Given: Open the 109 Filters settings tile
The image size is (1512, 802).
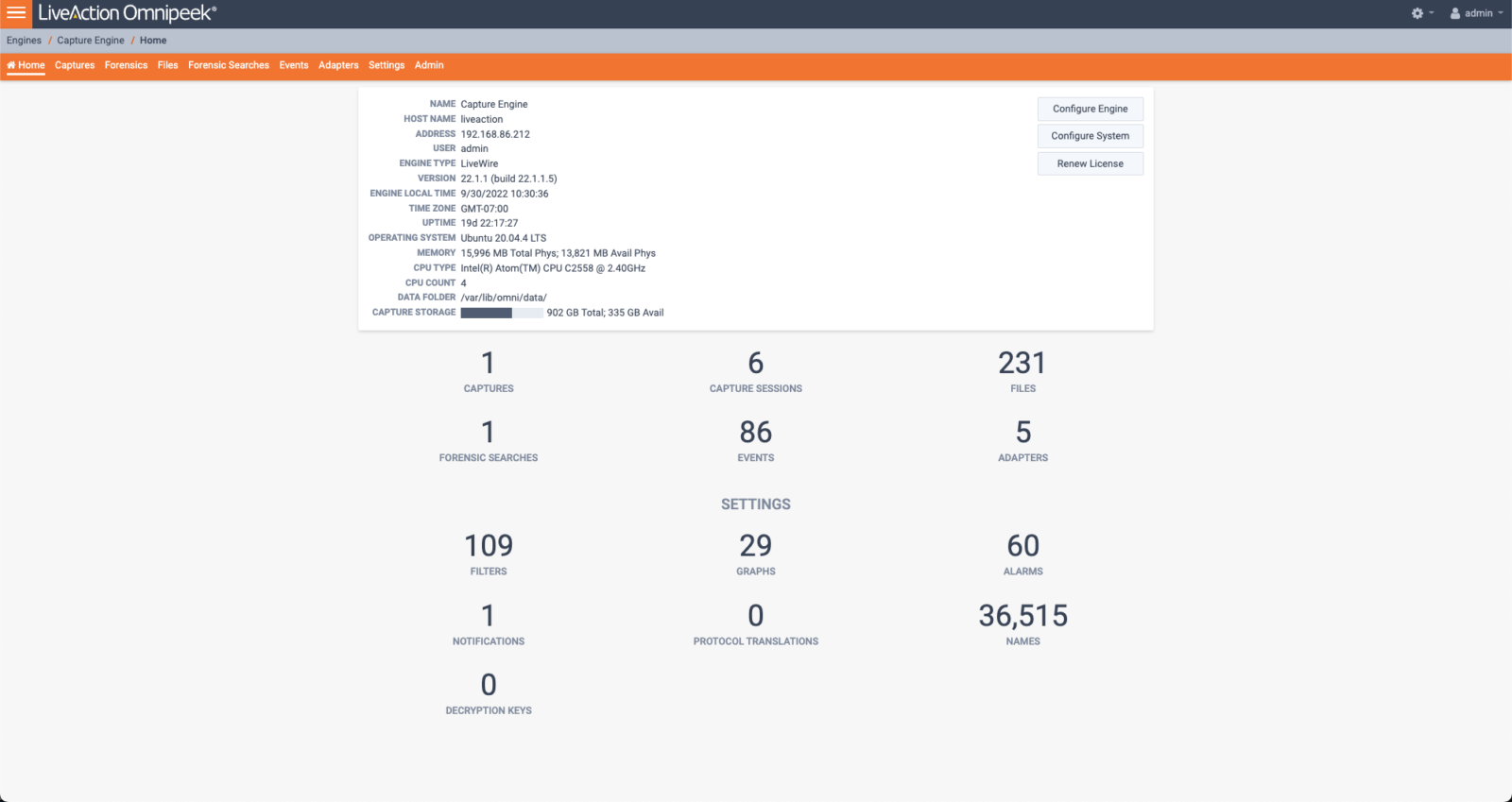Looking at the screenshot, I should 489,554.
